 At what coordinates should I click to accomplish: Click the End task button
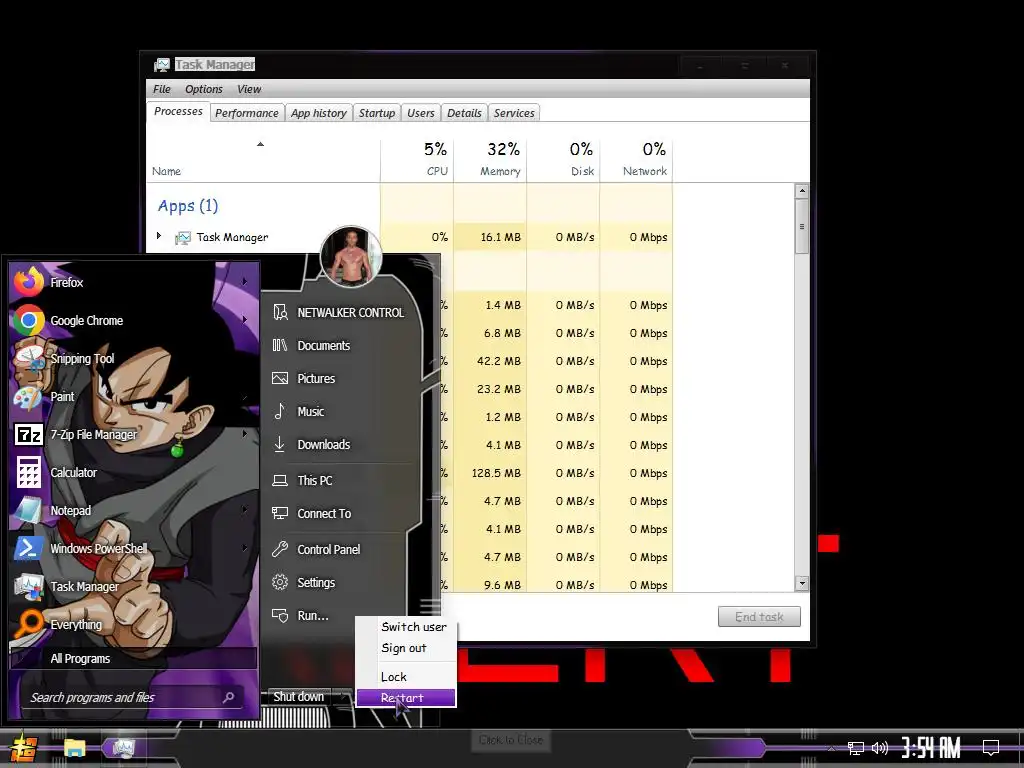pyautogui.click(x=759, y=616)
